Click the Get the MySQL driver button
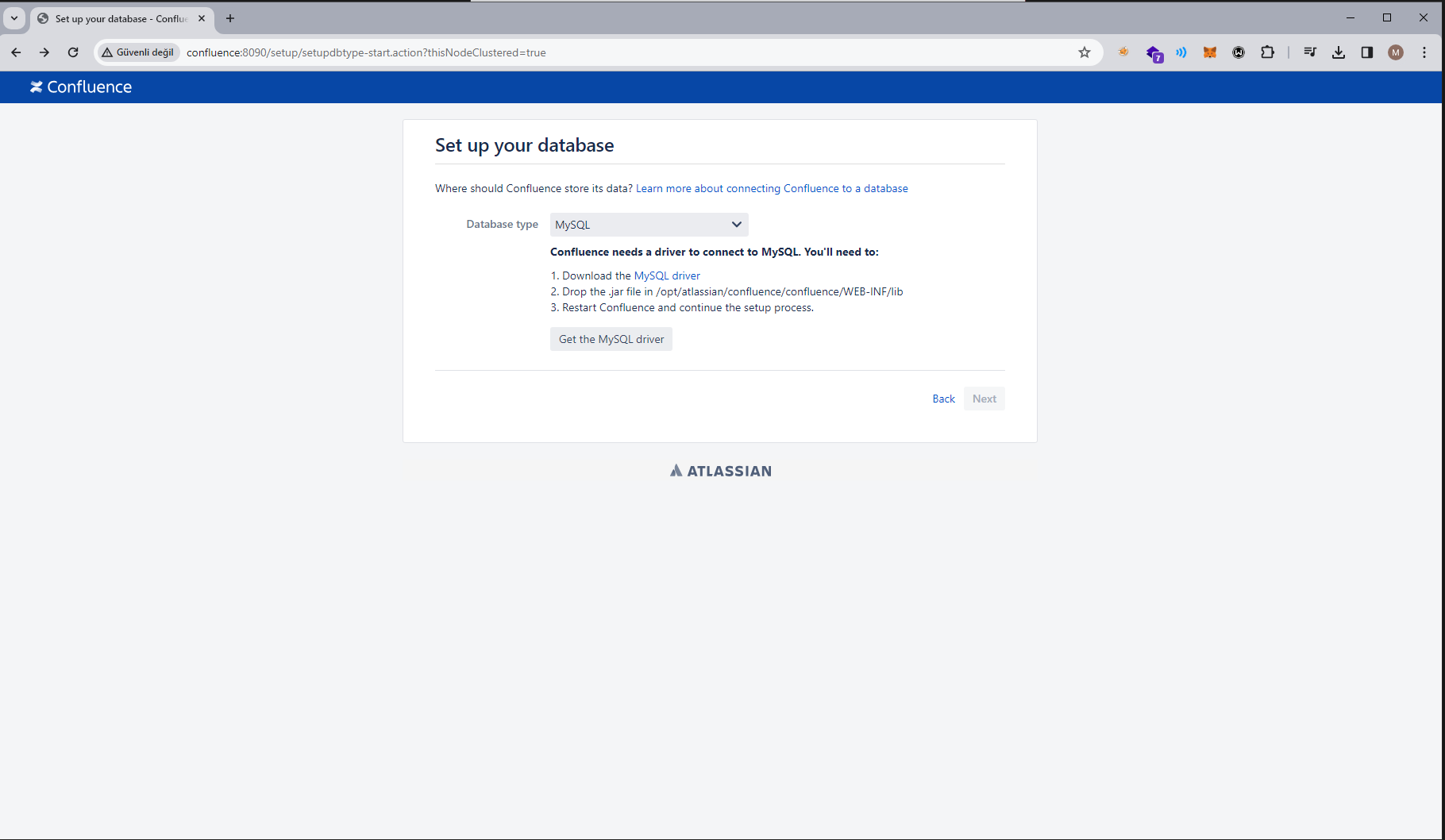 click(611, 339)
